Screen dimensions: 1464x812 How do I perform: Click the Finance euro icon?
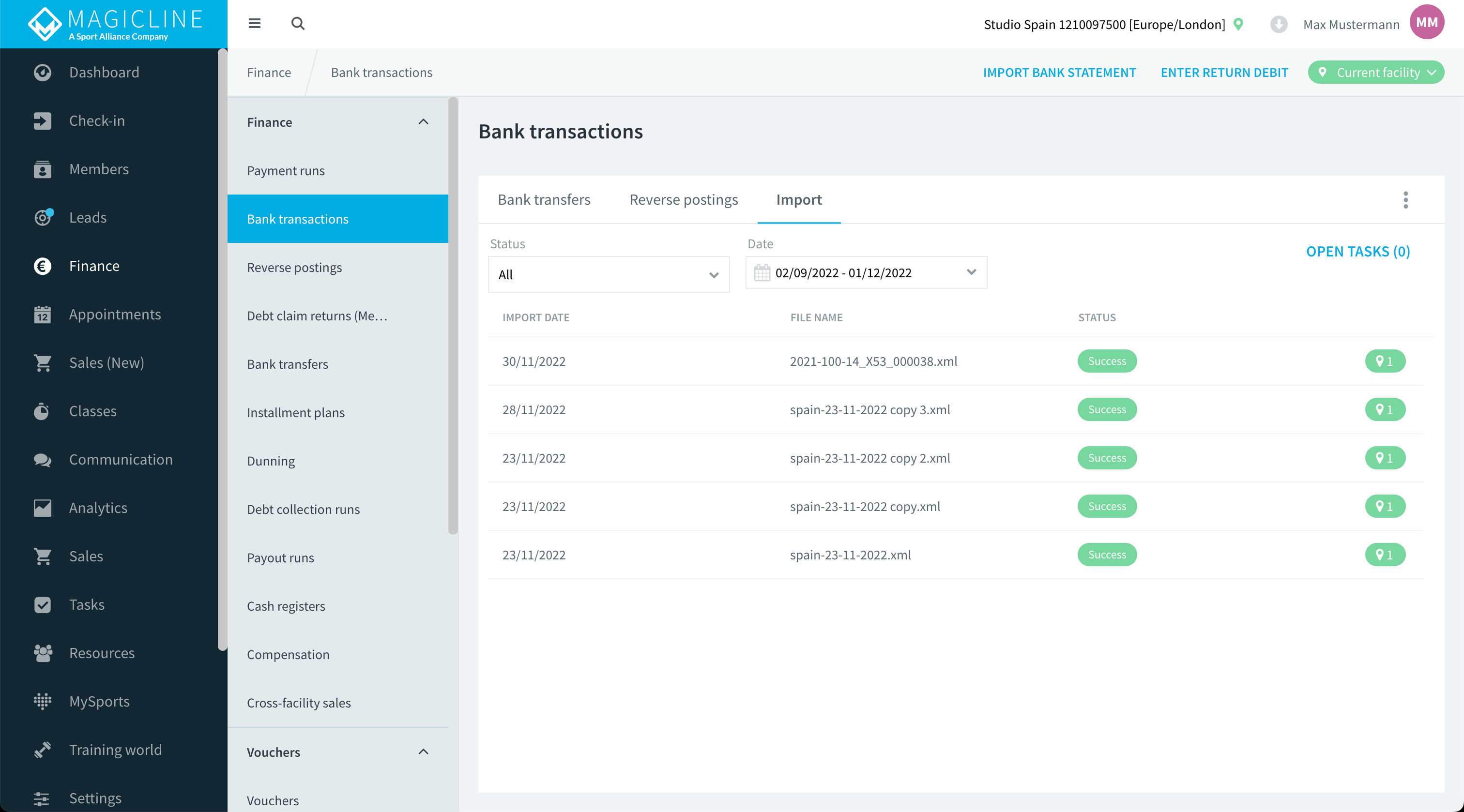[x=43, y=266]
